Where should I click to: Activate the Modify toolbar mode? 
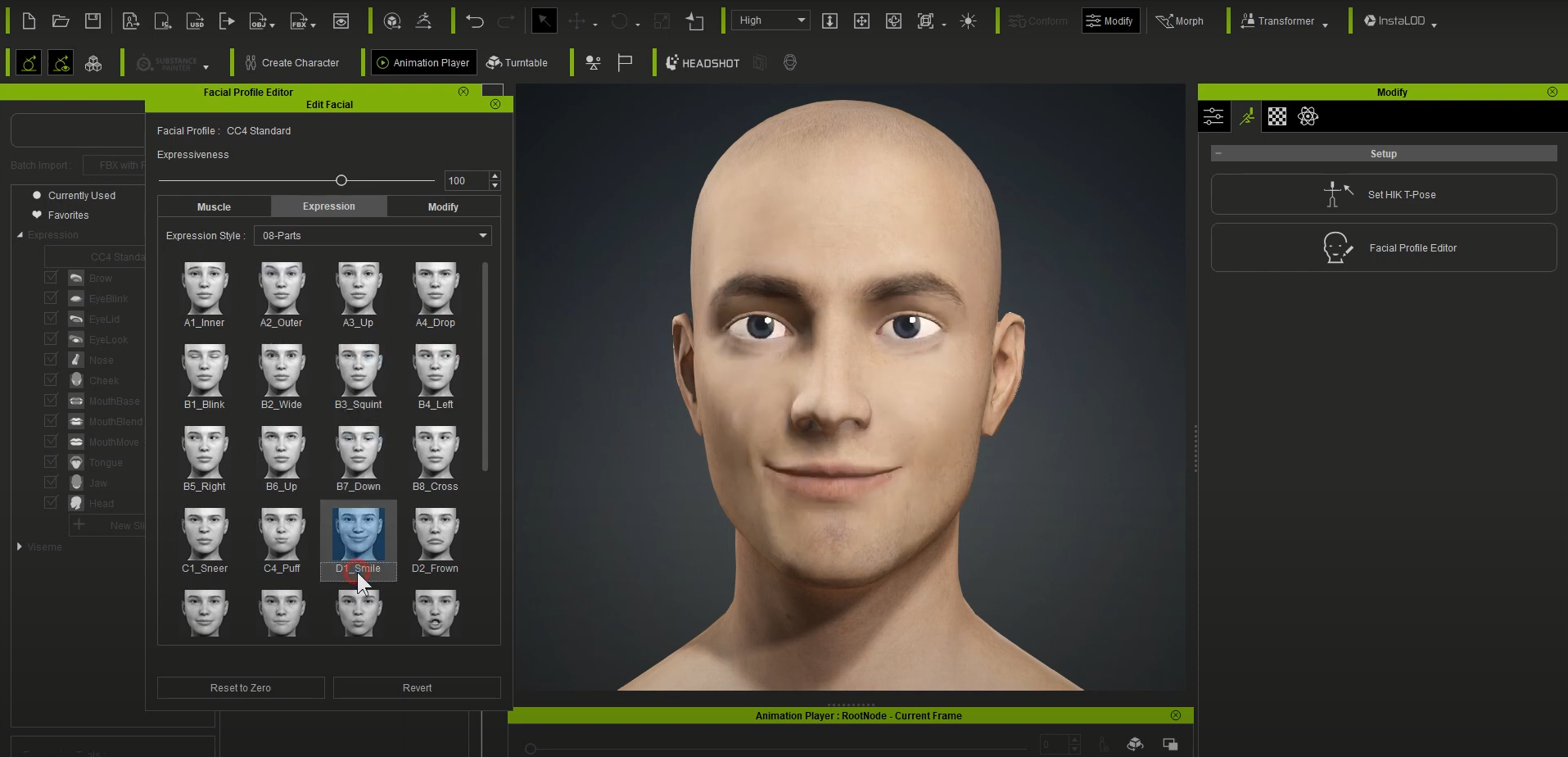pyautogui.click(x=1110, y=20)
